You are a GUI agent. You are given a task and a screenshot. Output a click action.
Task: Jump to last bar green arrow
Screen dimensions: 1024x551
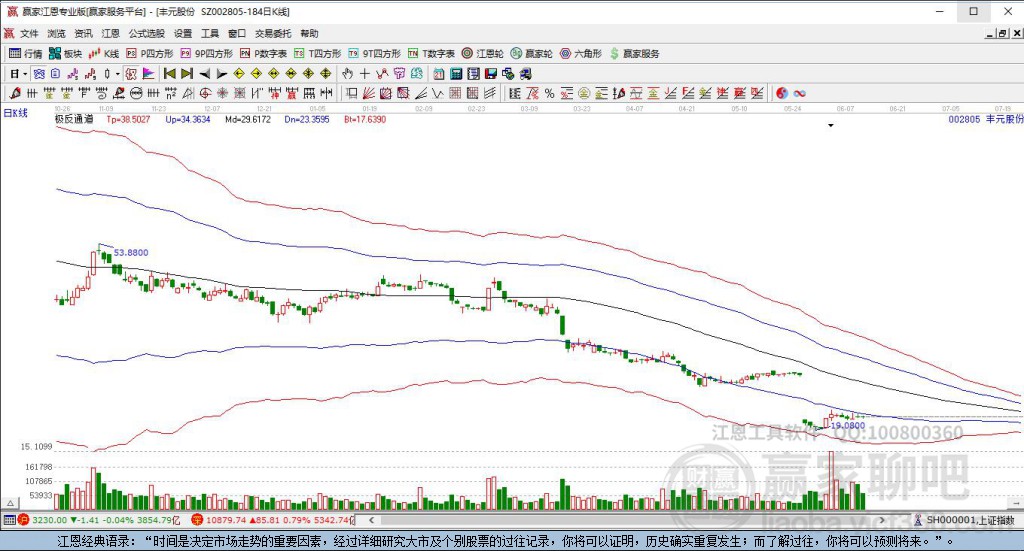[187, 74]
